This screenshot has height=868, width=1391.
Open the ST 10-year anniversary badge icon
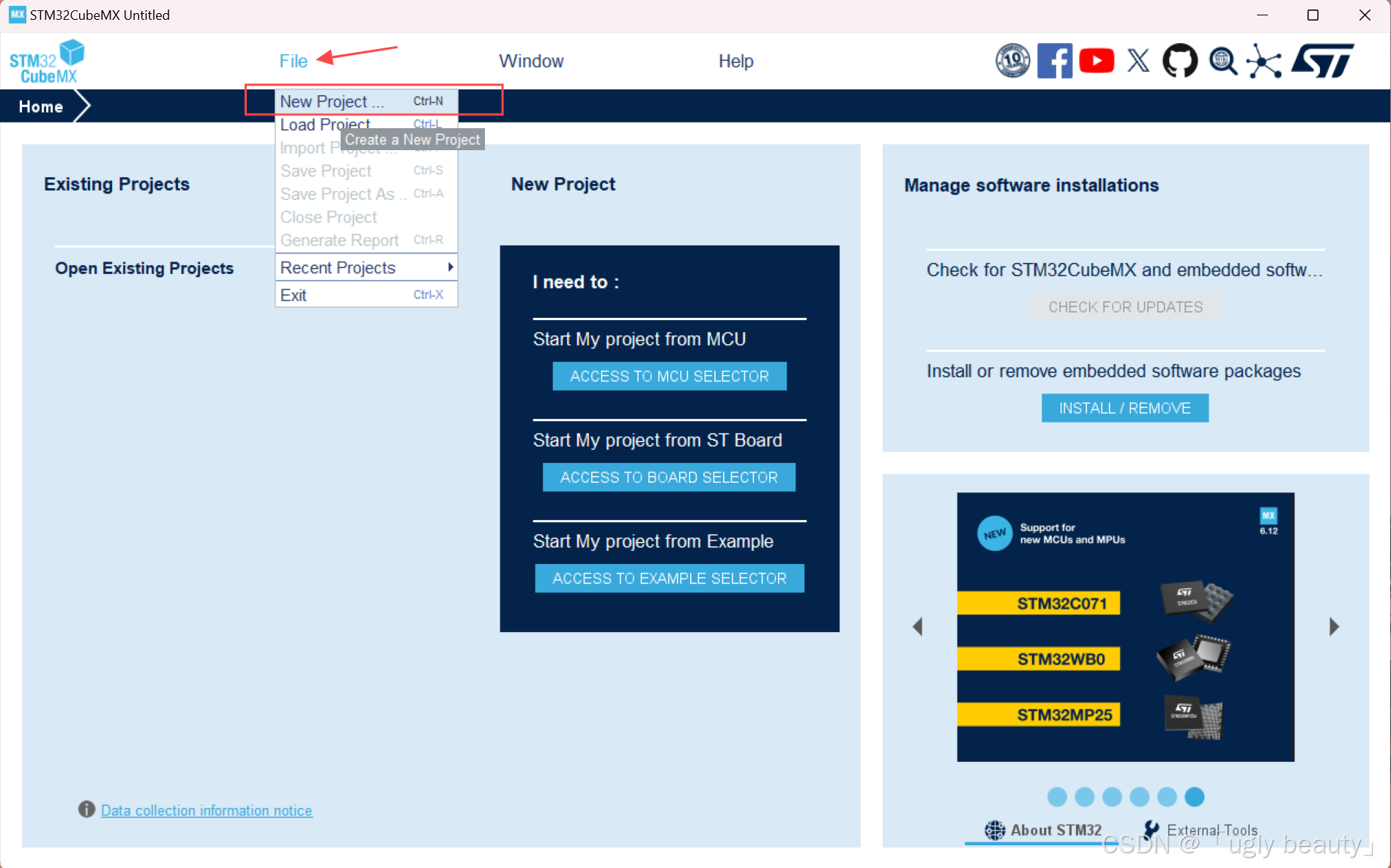pyautogui.click(x=1012, y=61)
